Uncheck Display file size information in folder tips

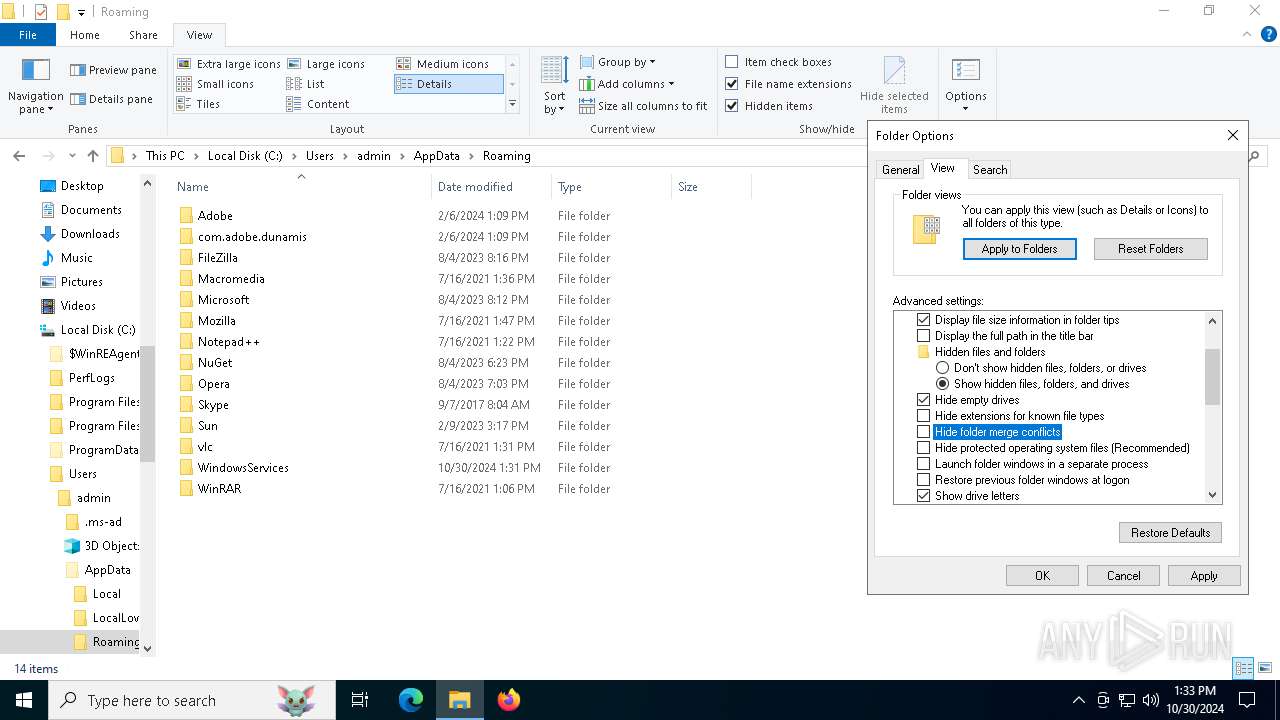point(924,320)
